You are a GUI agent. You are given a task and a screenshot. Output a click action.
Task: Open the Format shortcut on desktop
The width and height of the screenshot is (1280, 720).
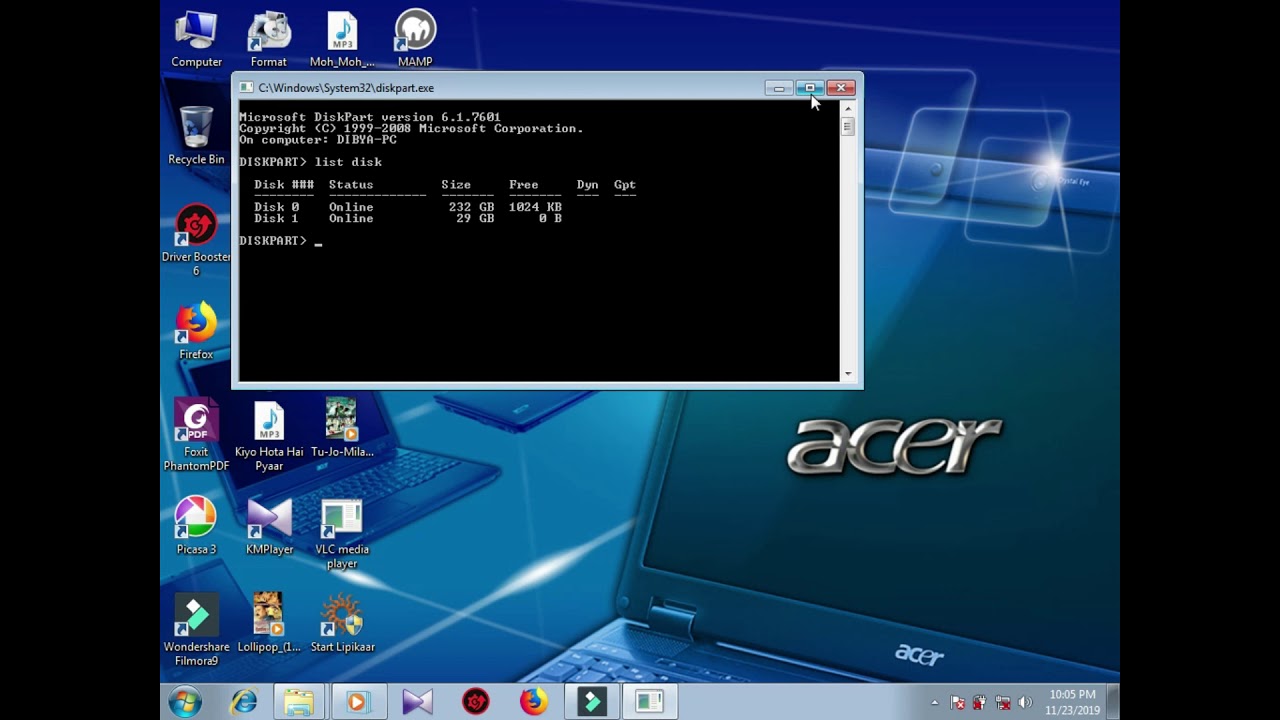[268, 40]
